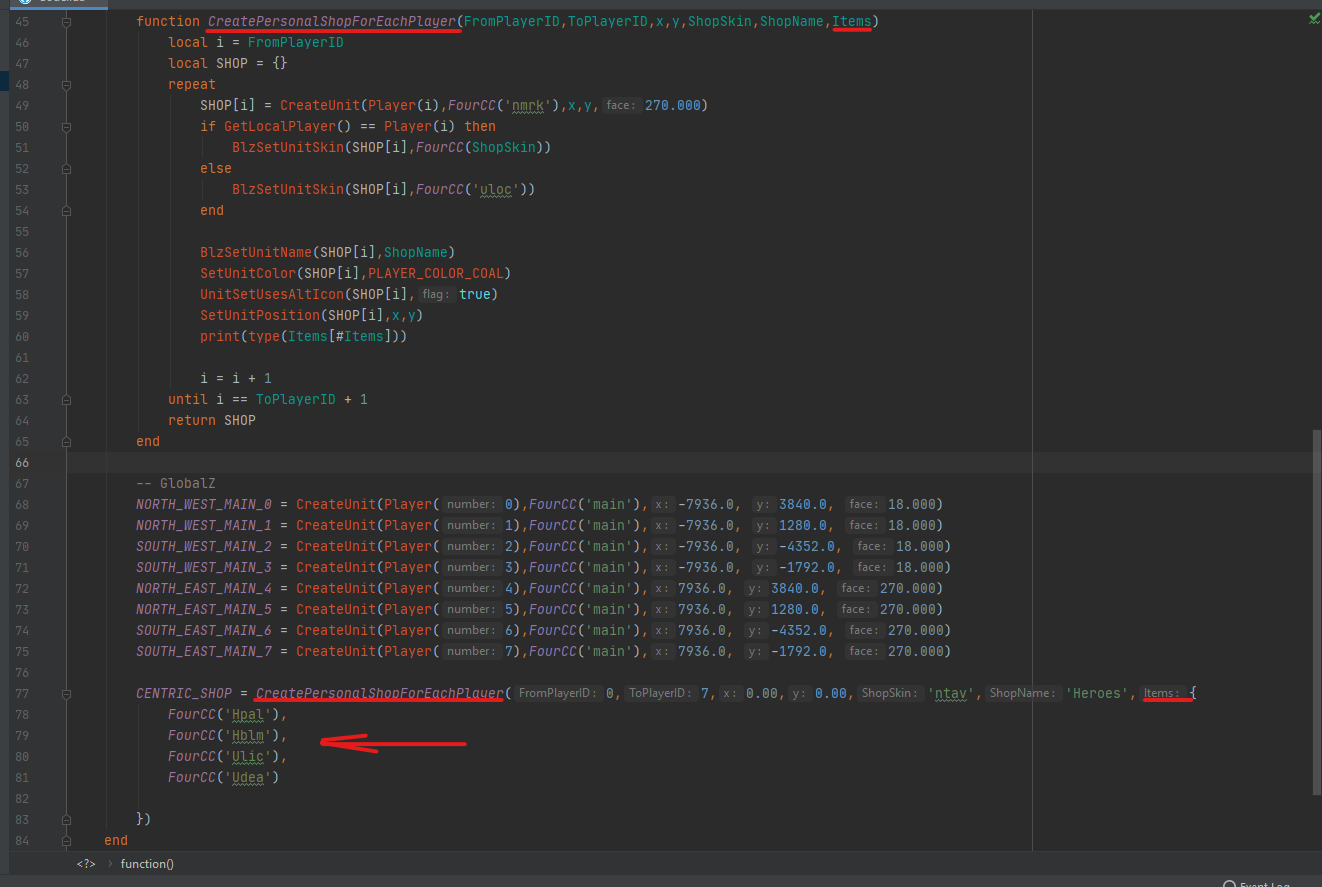Click the green inspection checkmark widget
1322x887 pixels.
[x=1313, y=19]
